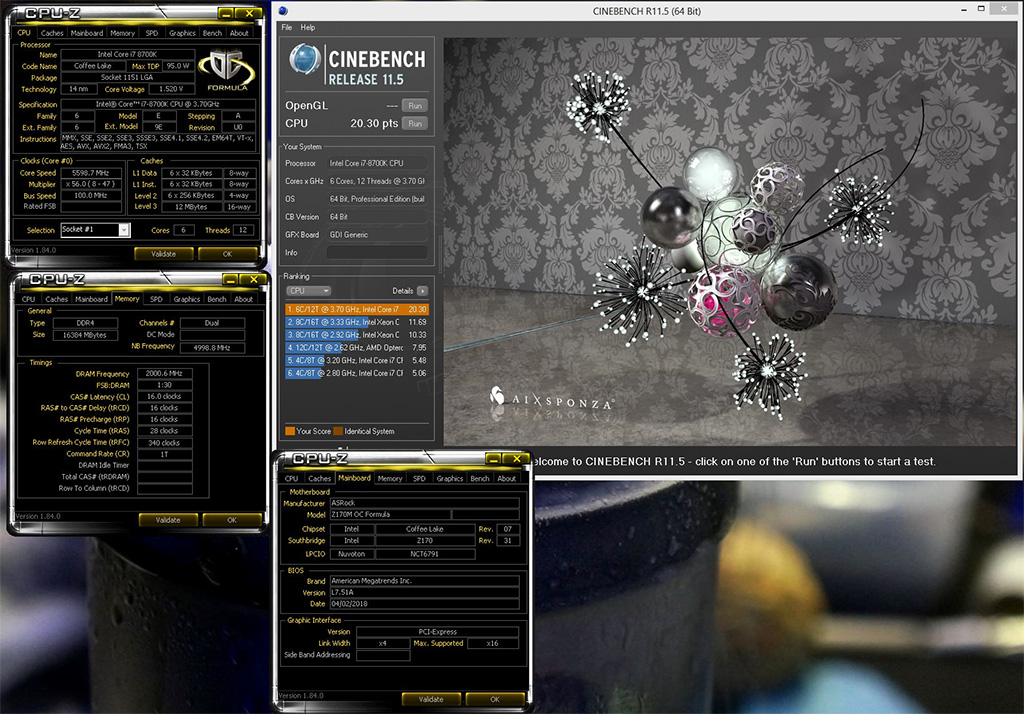The width and height of the screenshot is (1024, 714).
Task: Open Bench tab in the ASRock motherboard CPU-Z window
Action: coord(480,479)
